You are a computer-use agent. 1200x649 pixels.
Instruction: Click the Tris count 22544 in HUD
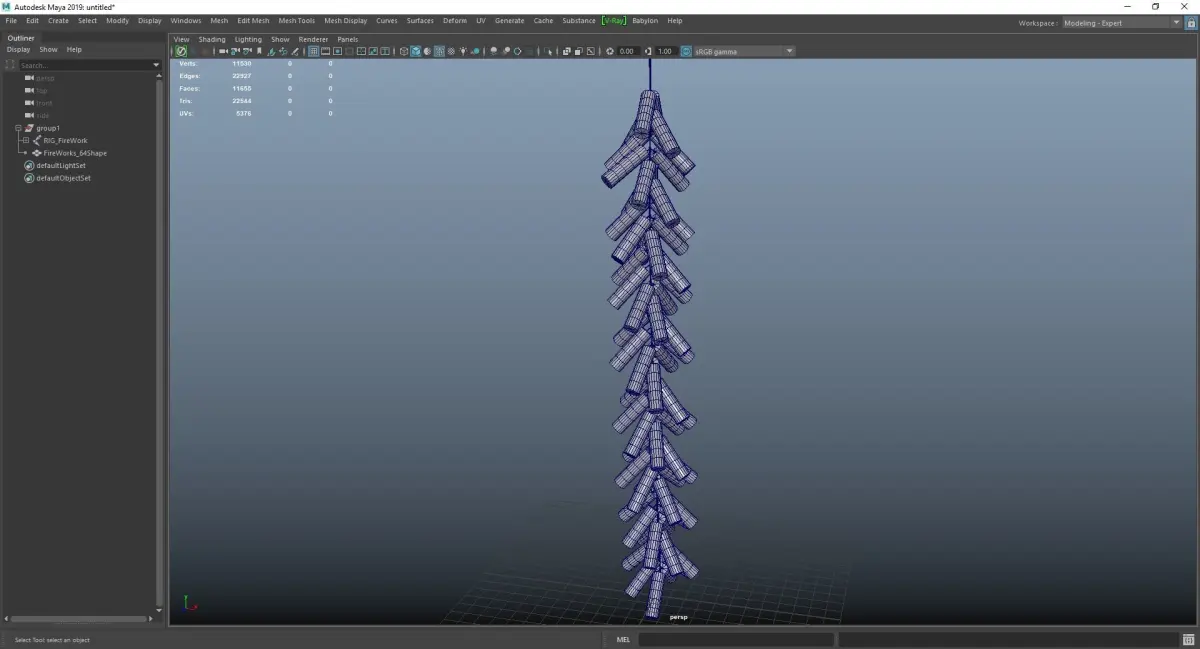[x=241, y=101]
